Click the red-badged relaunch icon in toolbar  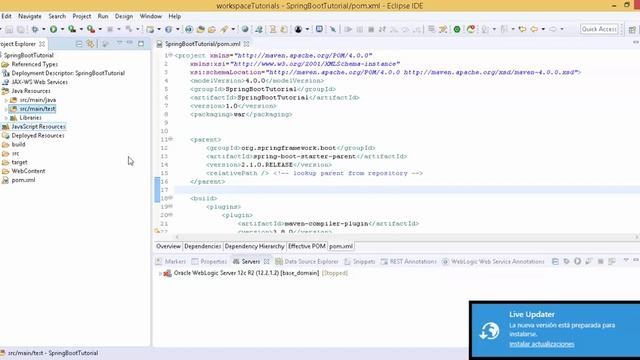tap(471, 29)
